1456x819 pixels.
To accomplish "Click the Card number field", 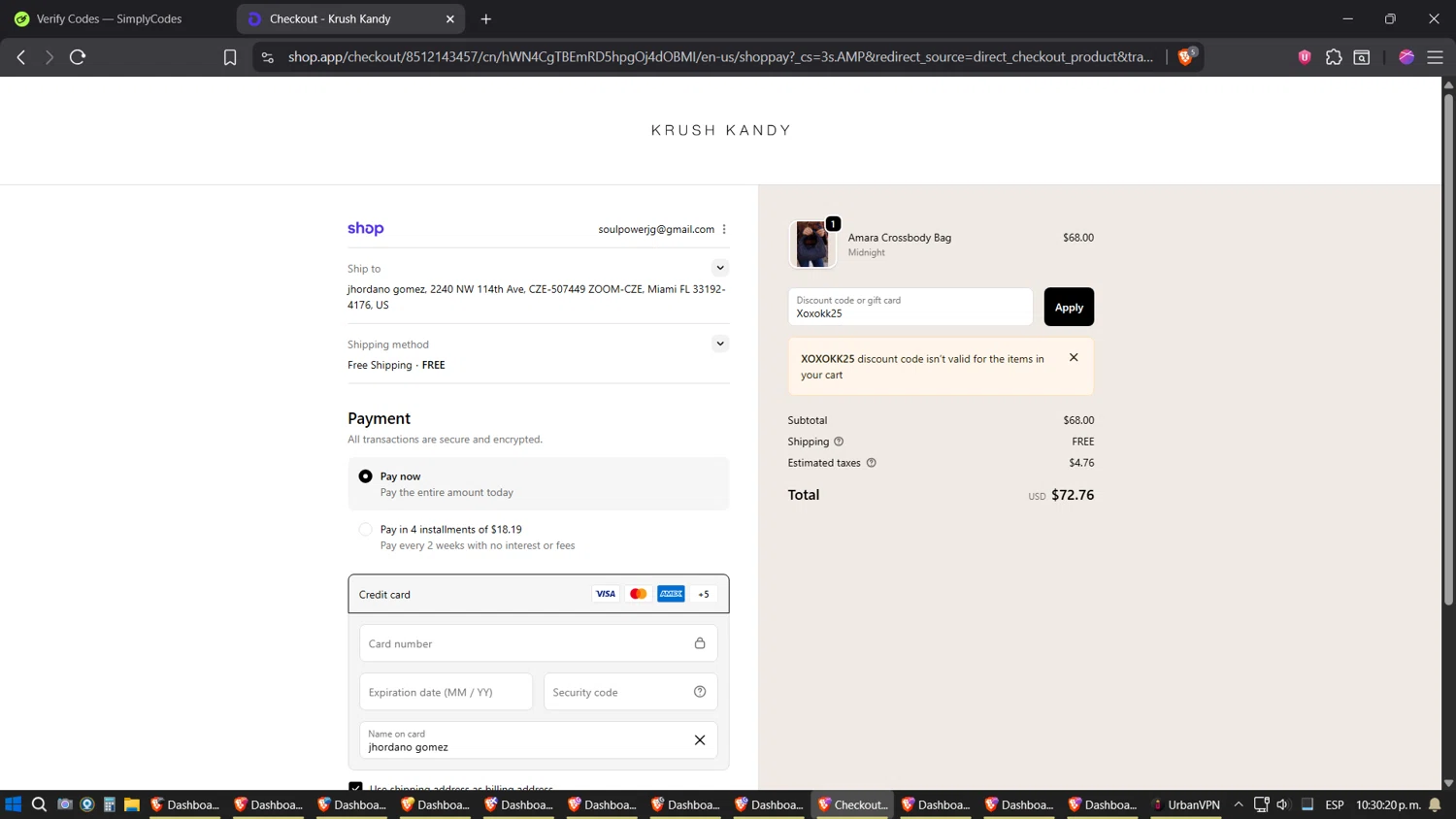I will point(538,643).
